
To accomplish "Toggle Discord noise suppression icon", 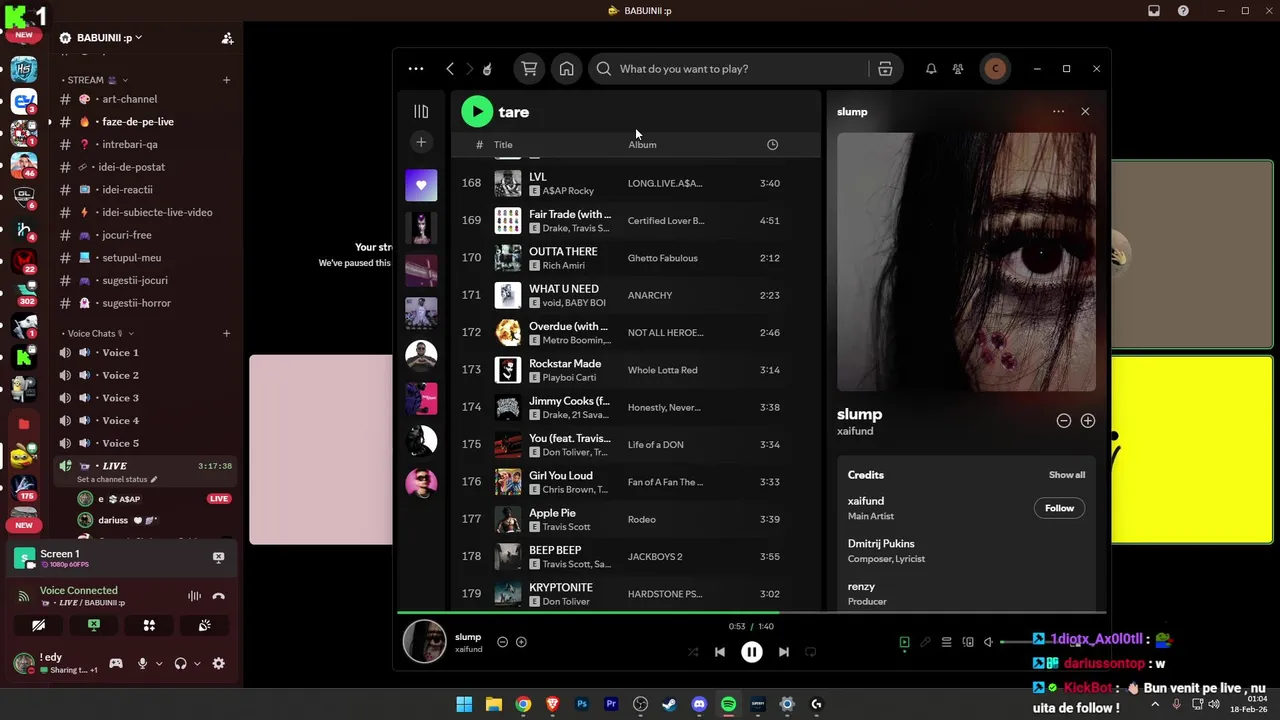I will click(194, 596).
